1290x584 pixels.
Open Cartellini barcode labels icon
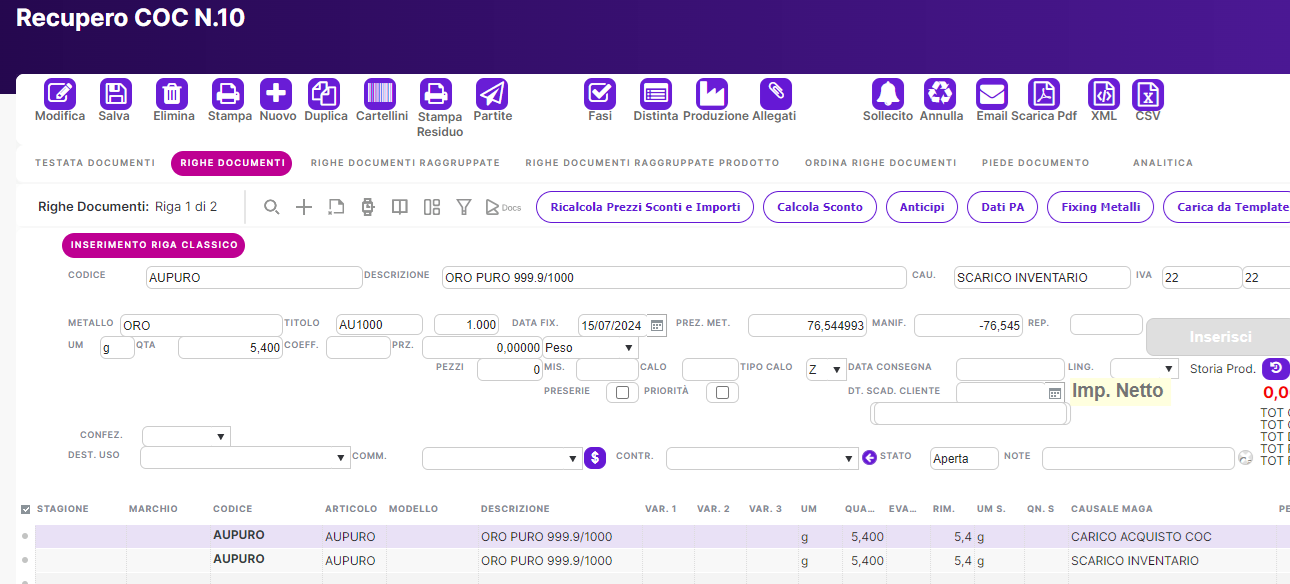click(x=380, y=95)
